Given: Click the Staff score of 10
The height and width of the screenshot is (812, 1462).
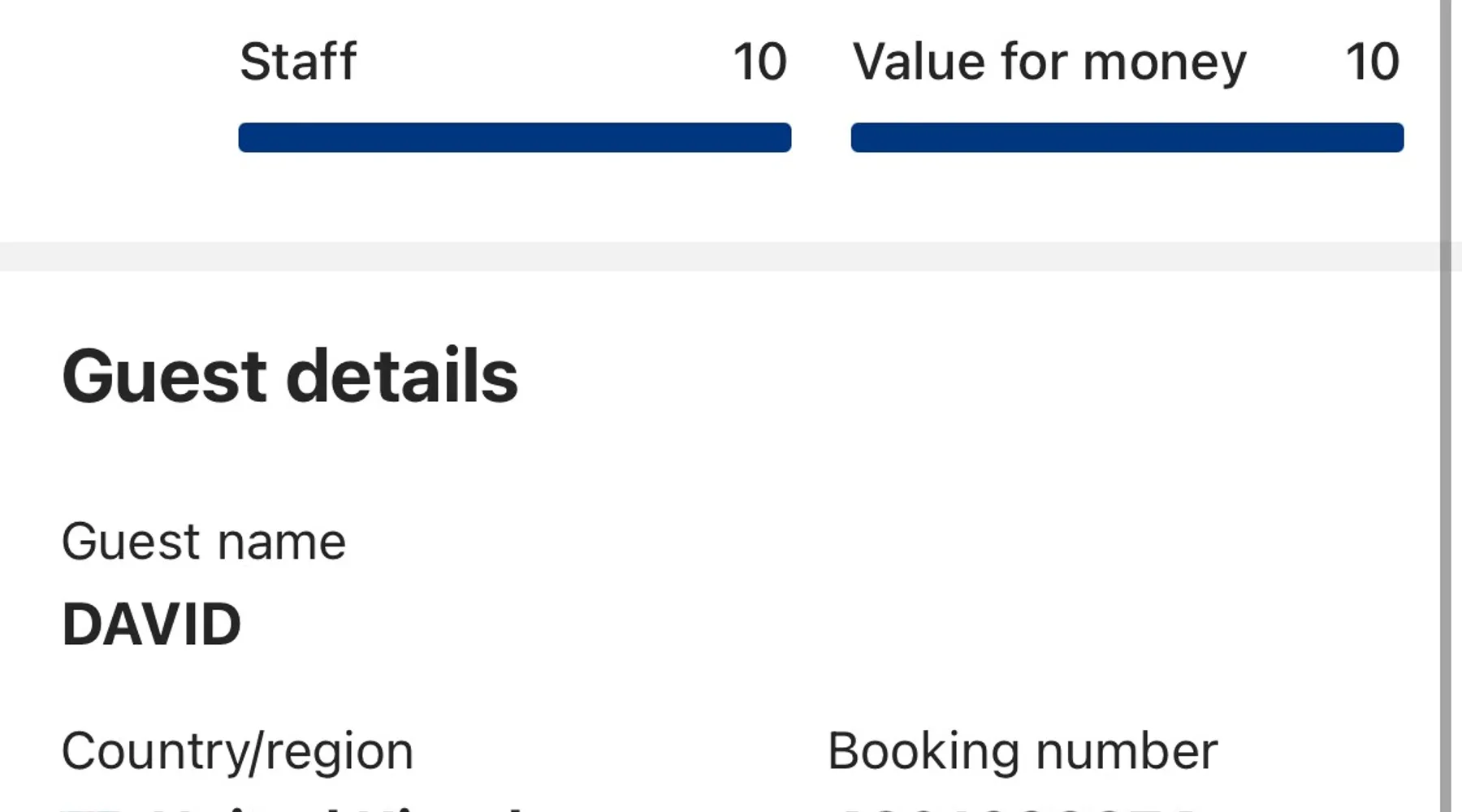Looking at the screenshot, I should [759, 62].
